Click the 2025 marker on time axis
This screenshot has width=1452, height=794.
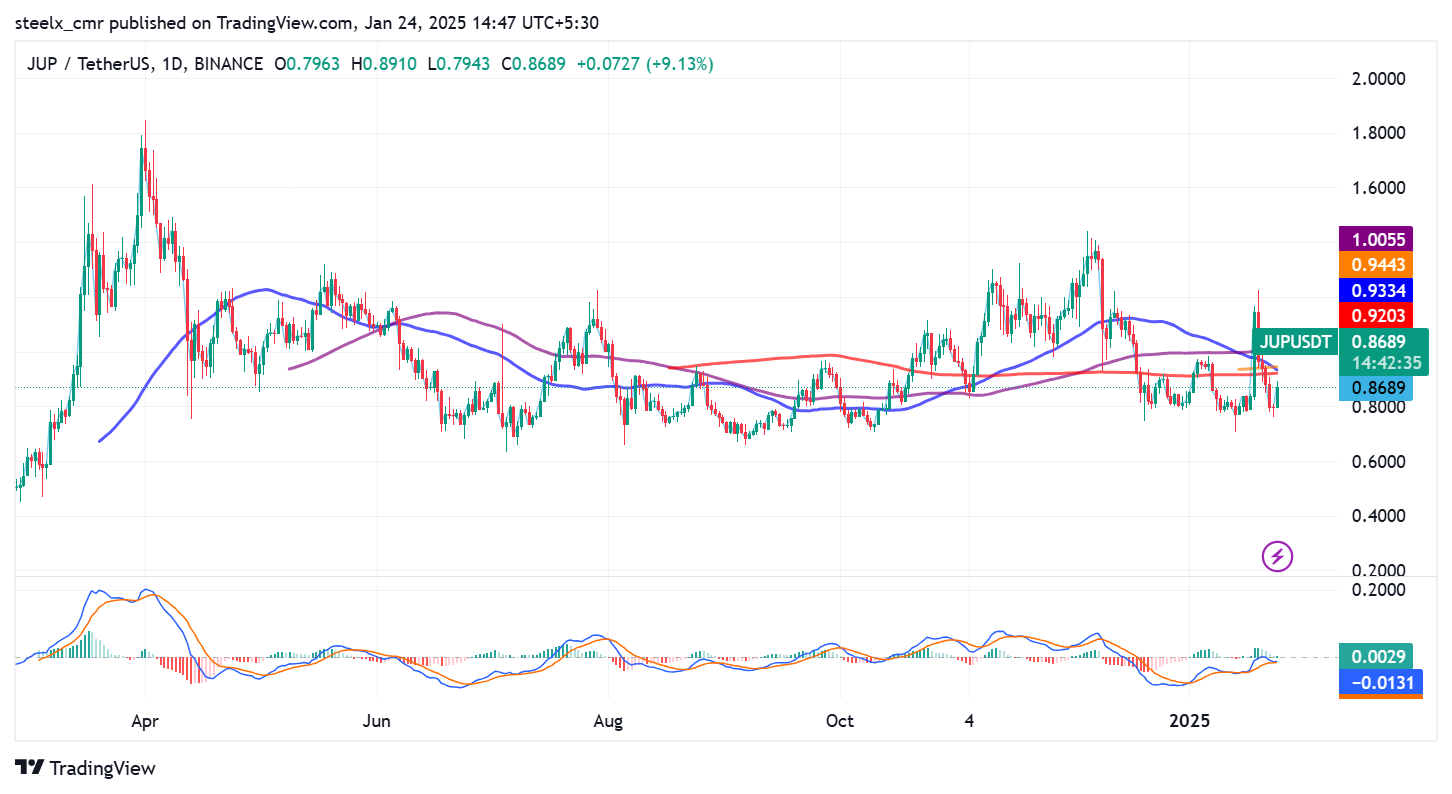[1190, 721]
